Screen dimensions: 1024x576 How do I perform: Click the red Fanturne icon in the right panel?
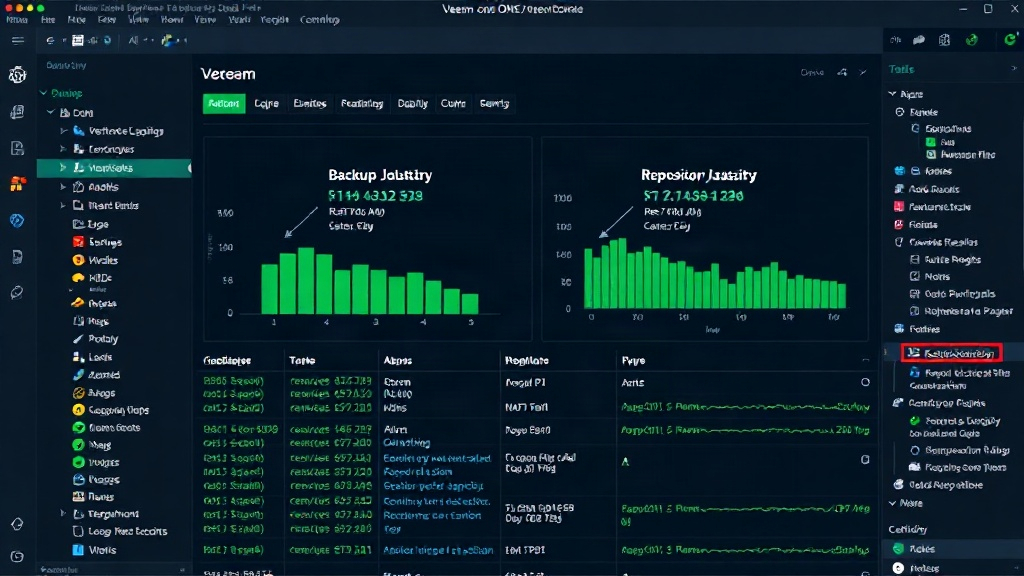click(899, 206)
